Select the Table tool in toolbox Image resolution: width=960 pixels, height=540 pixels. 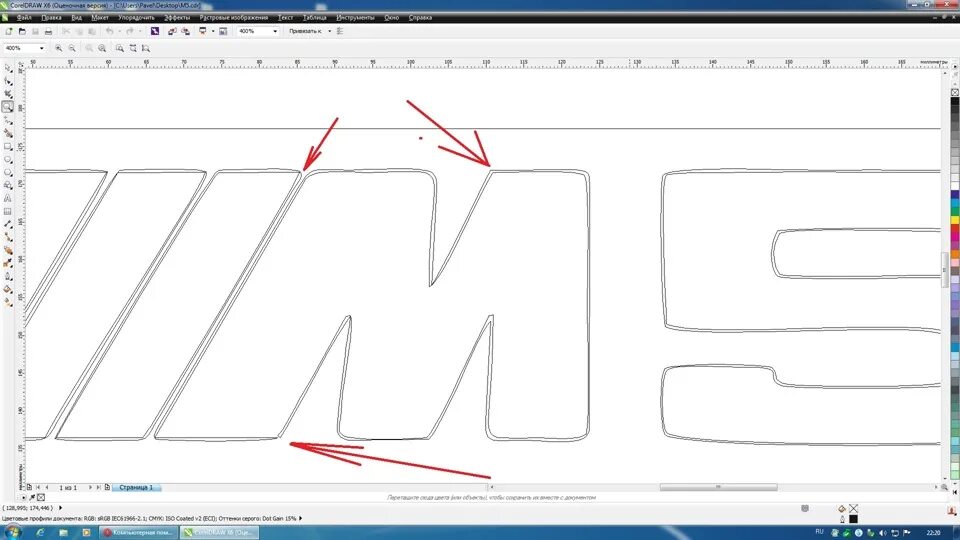(8, 211)
